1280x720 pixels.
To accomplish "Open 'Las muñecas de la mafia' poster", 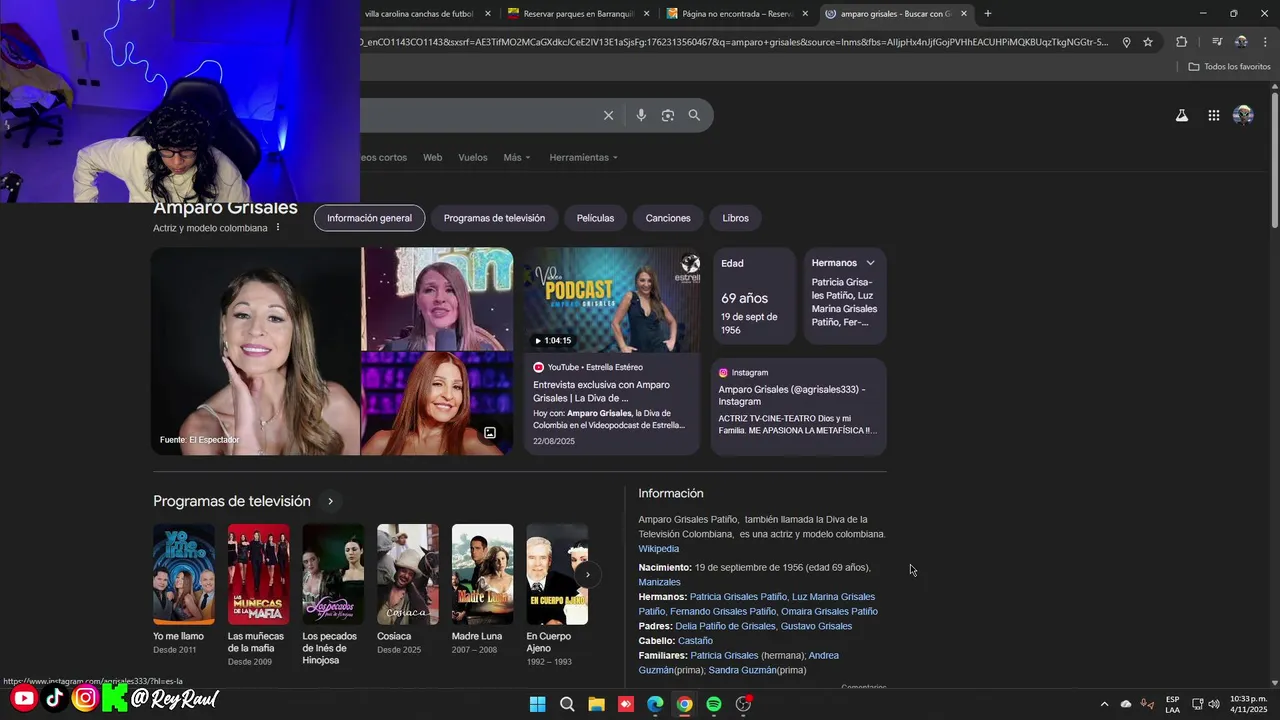I will tap(258, 574).
